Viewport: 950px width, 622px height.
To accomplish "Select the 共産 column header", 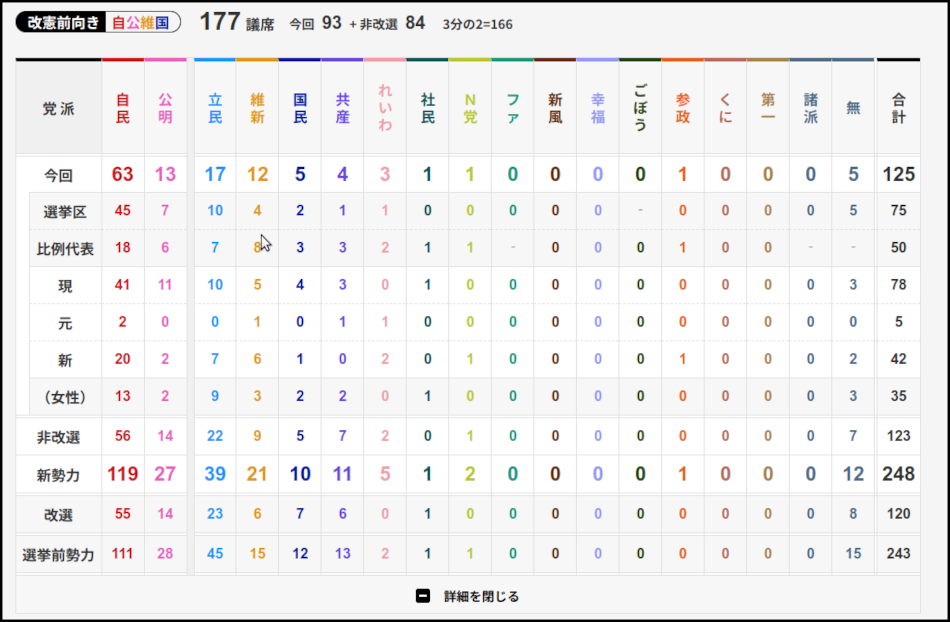I will [x=342, y=108].
